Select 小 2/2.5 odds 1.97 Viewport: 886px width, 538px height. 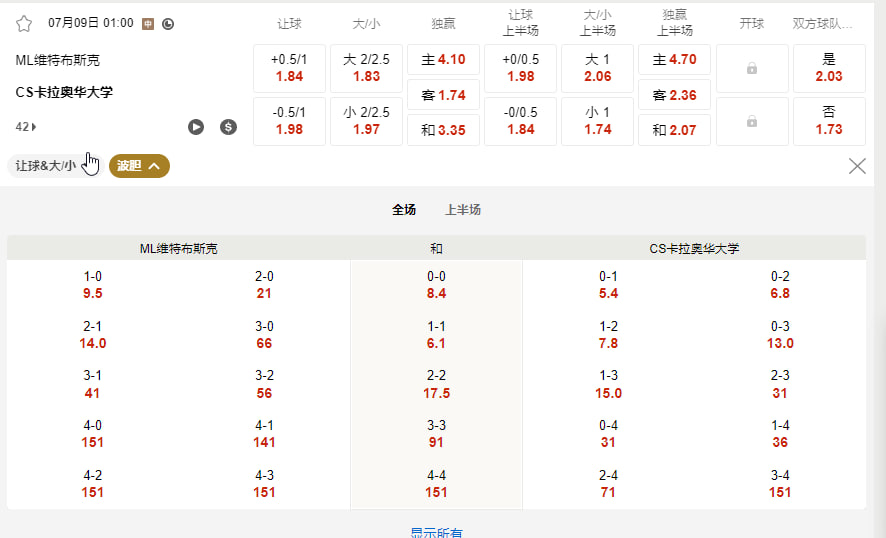point(366,122)
